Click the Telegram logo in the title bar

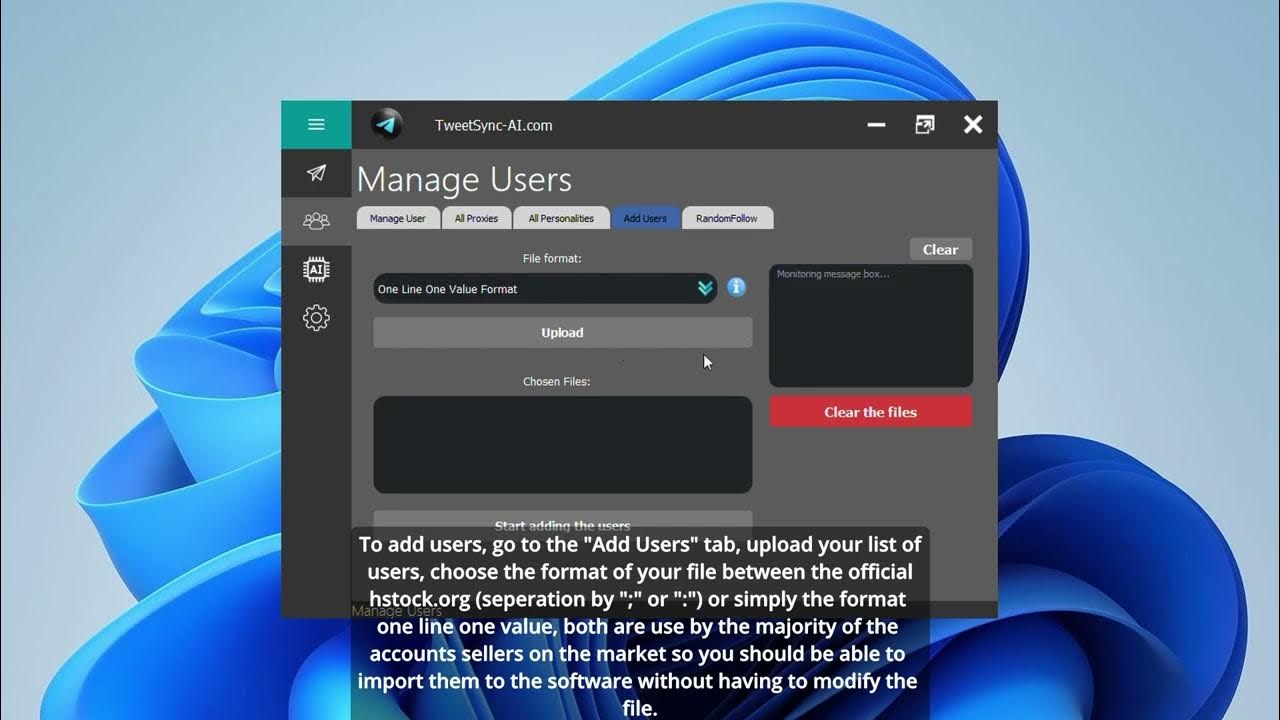click(x=387, y=124)
